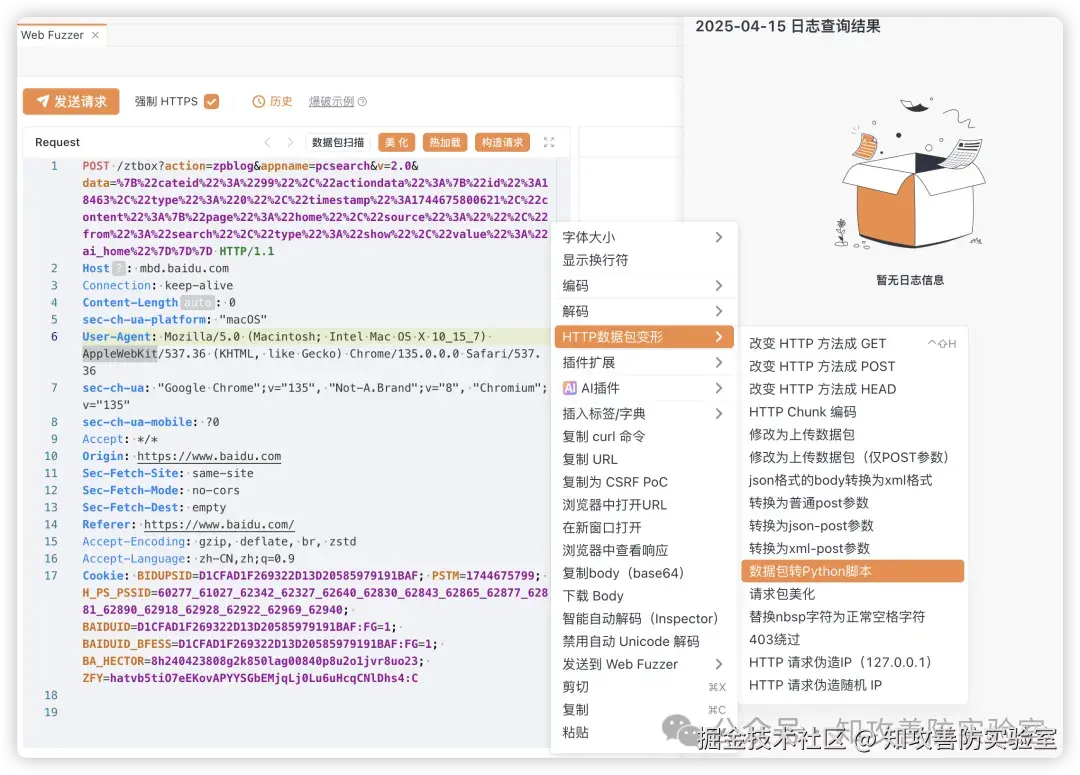Select 在新窗口打开 menu item

pyautogui.click(x=644, y=527)
